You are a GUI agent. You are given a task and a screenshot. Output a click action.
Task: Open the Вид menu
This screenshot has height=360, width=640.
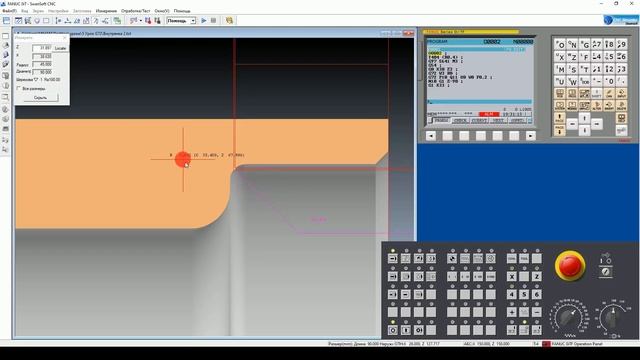[24, 11]
